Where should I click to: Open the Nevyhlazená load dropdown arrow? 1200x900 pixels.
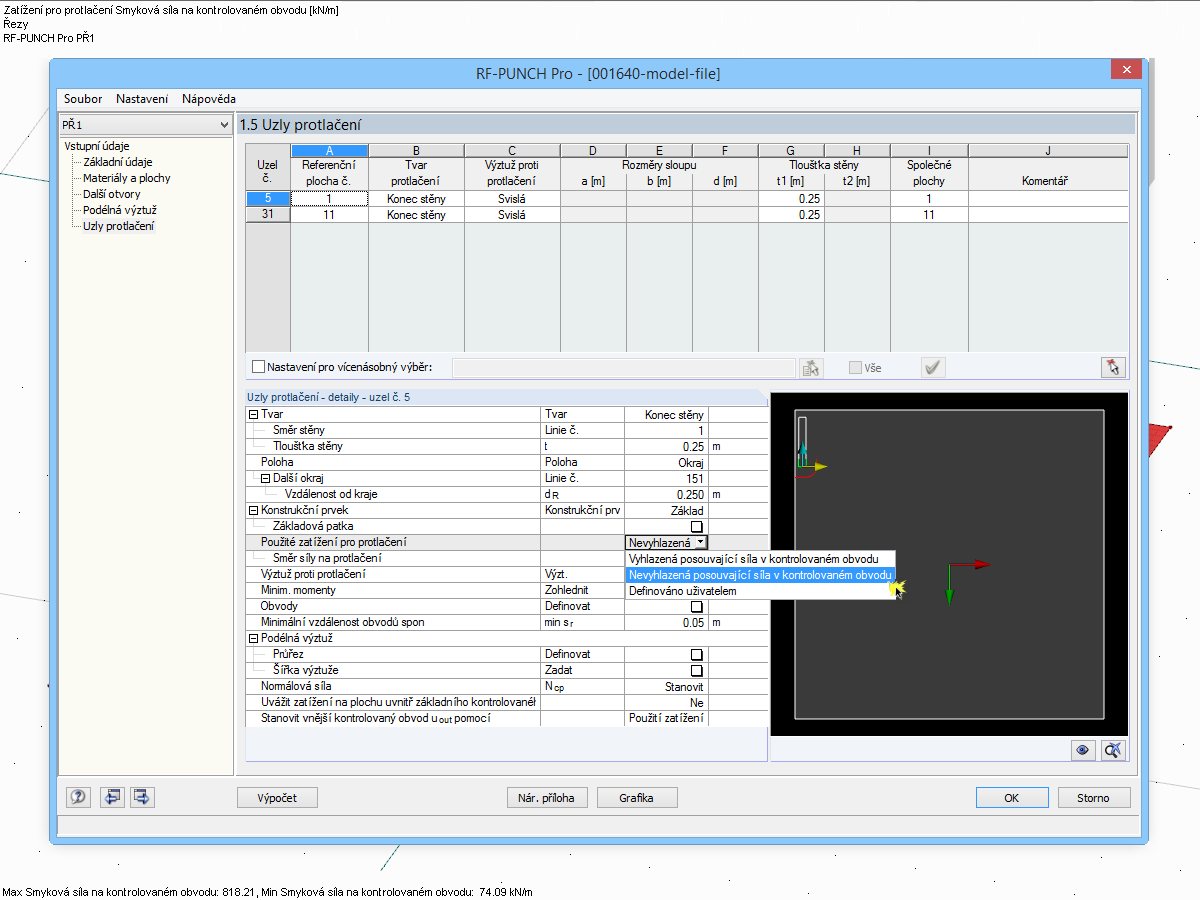pyautogui.click(x=701, y=542)
